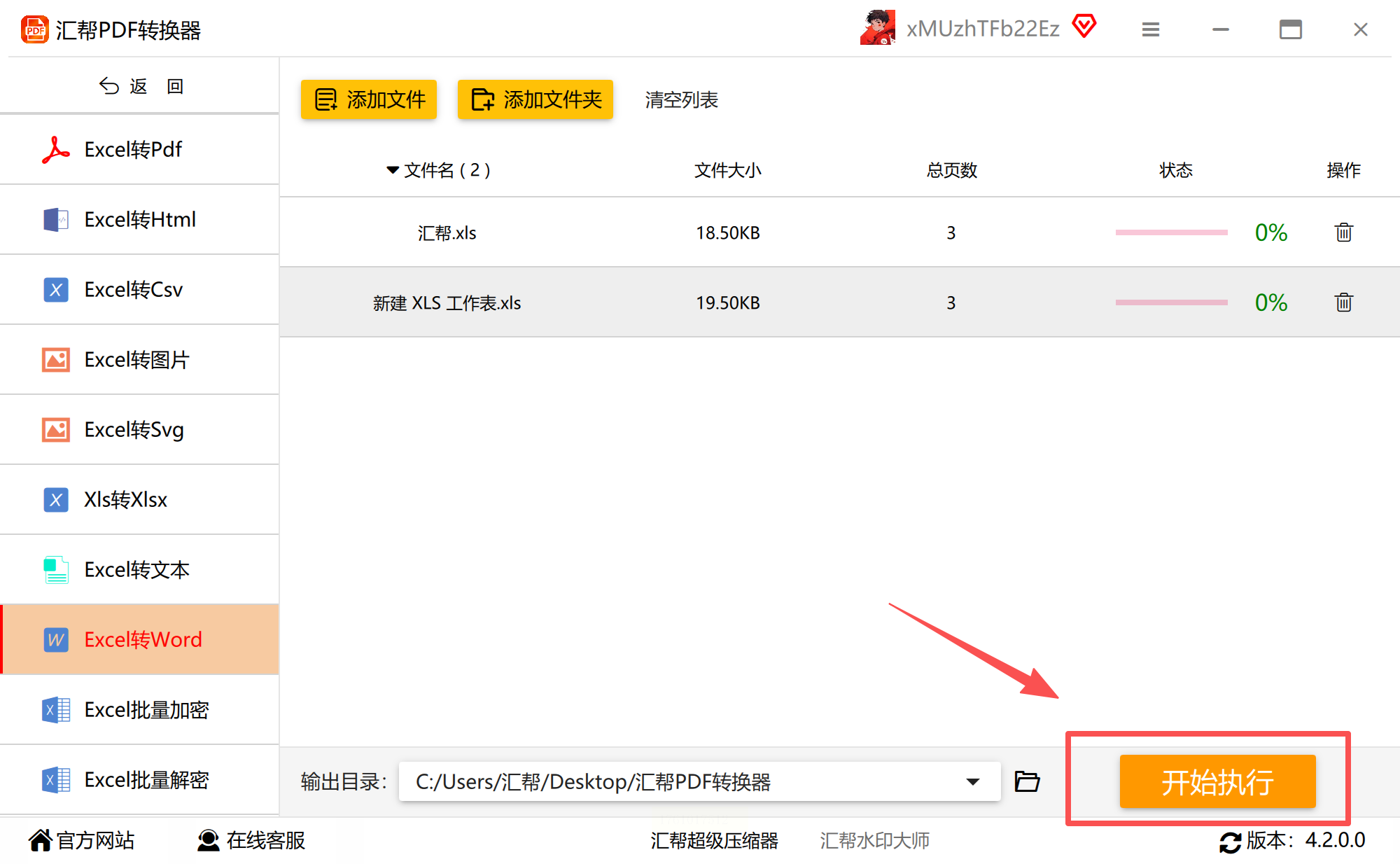Delete 汇帮.xls with its trash icon

(x=1343, y=232)
